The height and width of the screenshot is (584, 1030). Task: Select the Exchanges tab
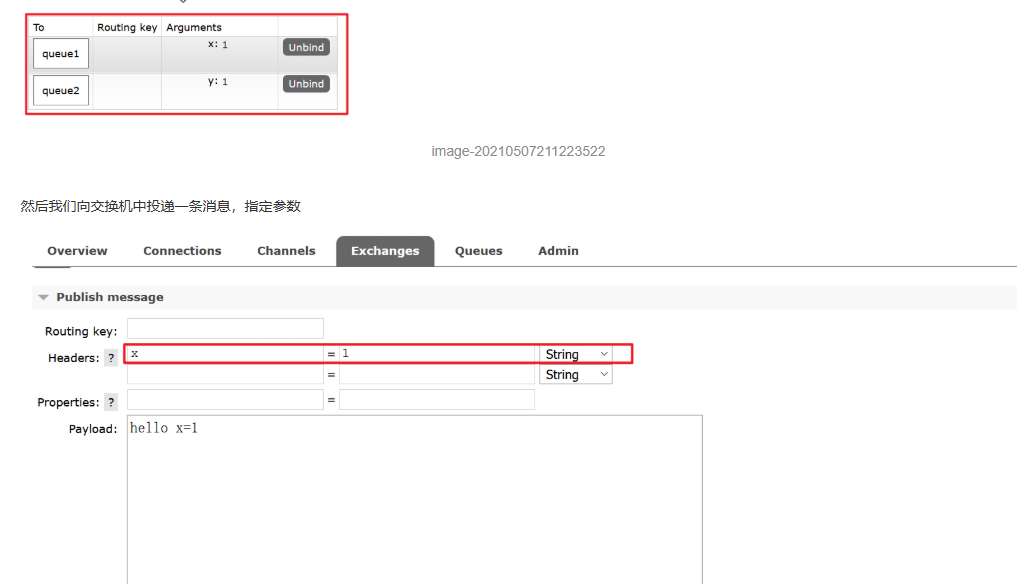tap(385, 251)
